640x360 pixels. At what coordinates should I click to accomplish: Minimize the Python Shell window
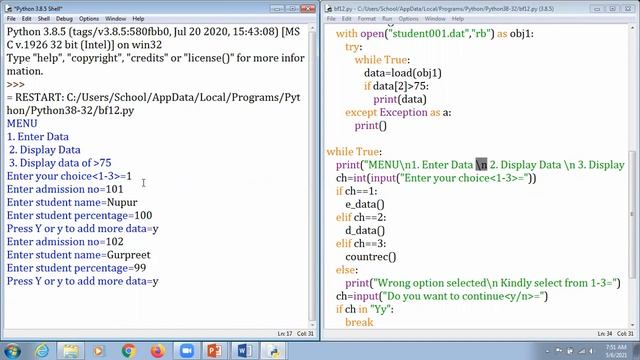(277, 9)
